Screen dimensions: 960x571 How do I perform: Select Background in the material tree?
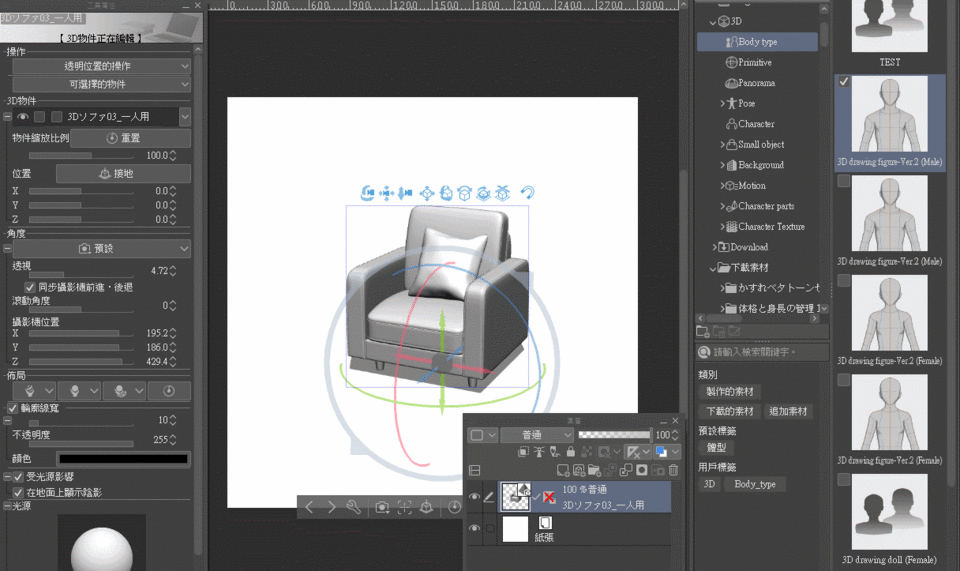pos(760,165)
